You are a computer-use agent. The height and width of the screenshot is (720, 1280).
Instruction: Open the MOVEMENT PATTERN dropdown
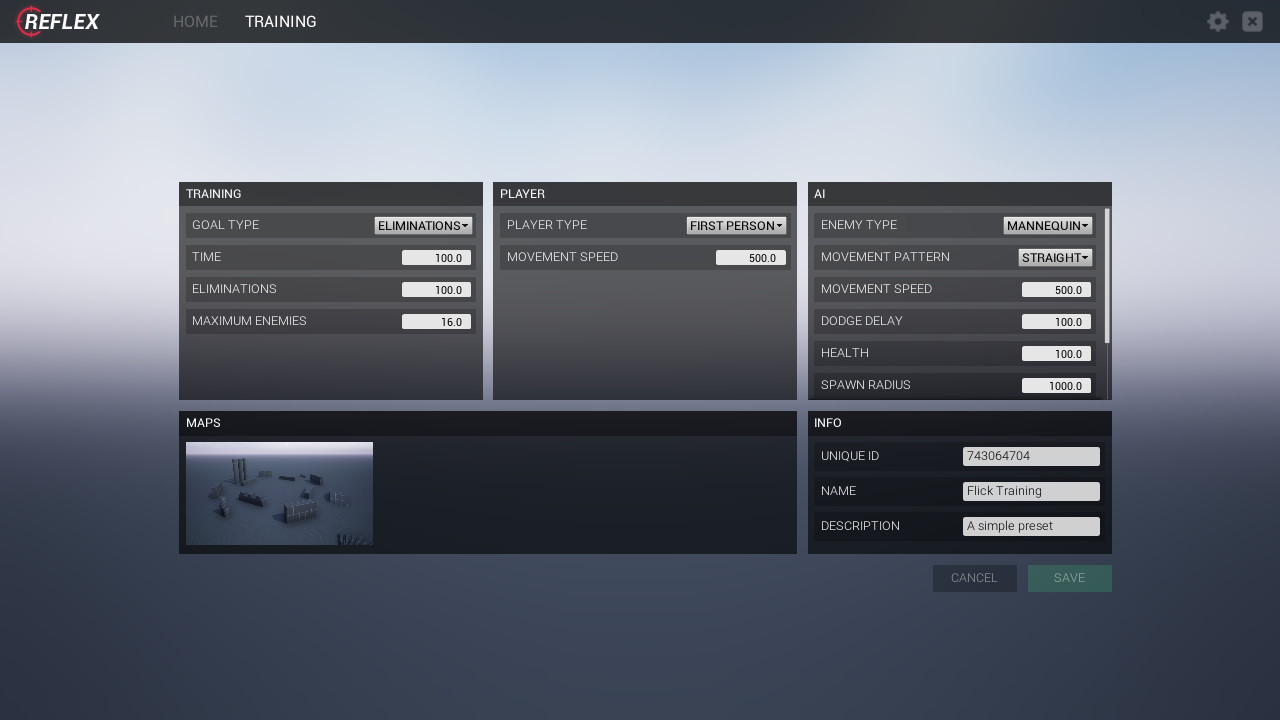click(1055, 257)
